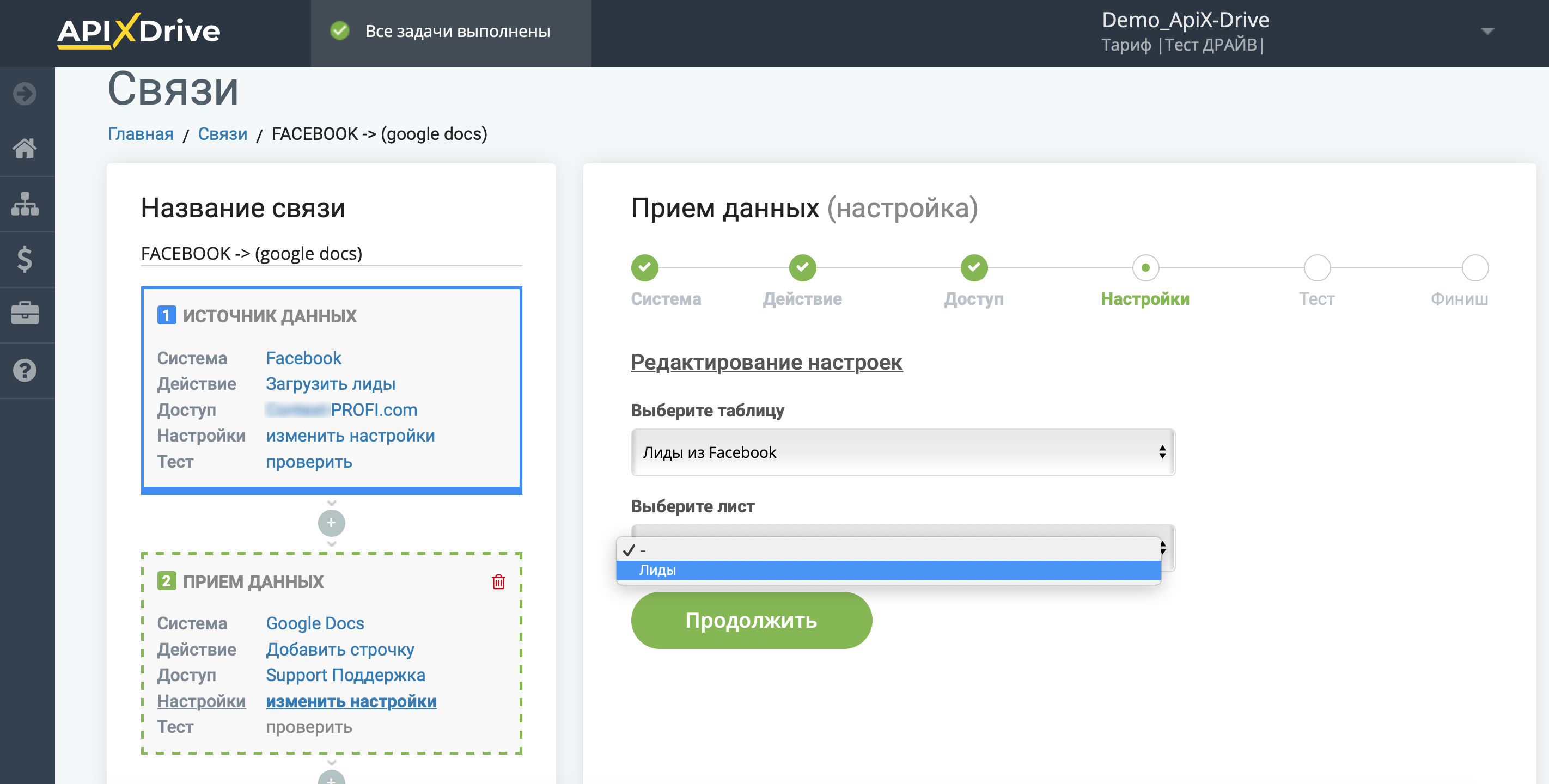Click the ApiX-Drive logo
The image size is (1549, 784).
[x=139, y=30]
